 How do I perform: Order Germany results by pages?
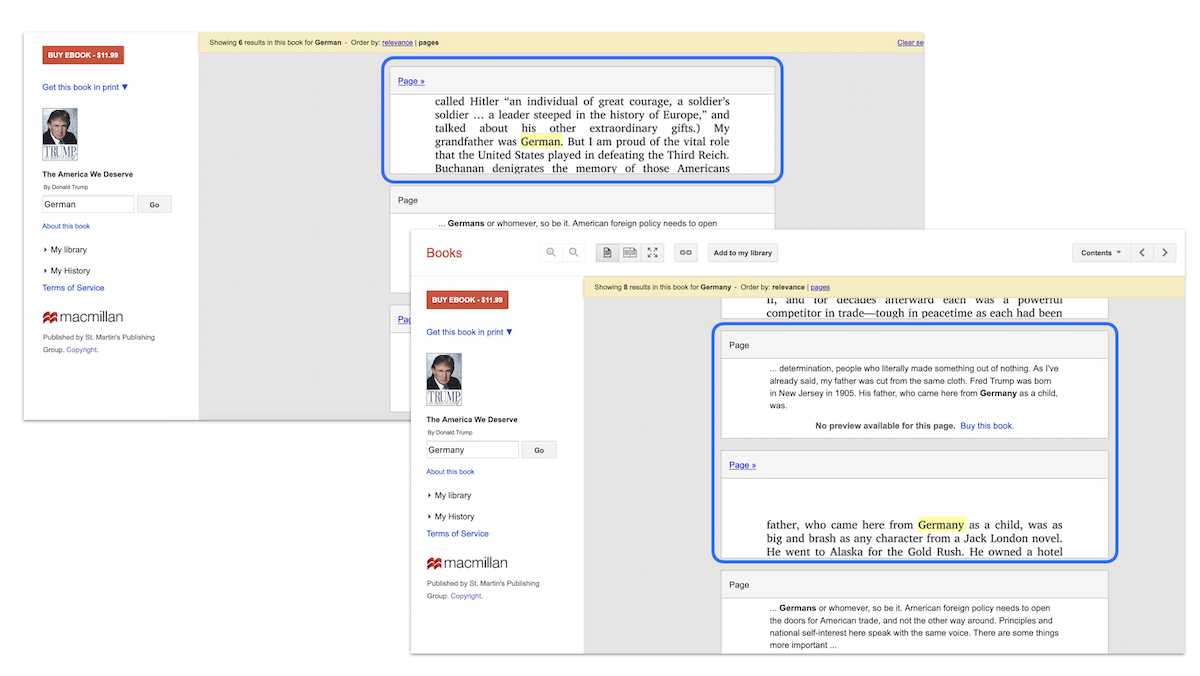pos(820,287)
